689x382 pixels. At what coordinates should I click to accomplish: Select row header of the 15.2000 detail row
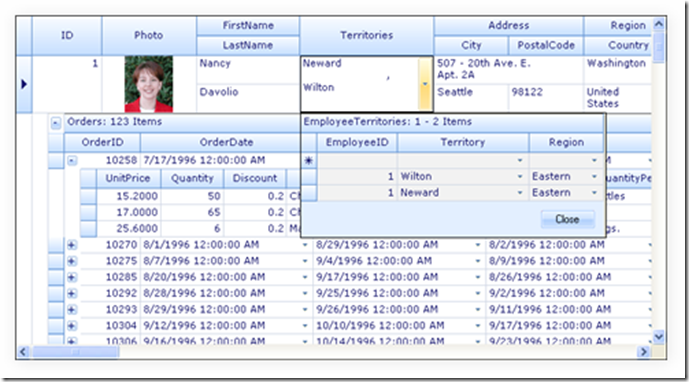pos(88,196)
